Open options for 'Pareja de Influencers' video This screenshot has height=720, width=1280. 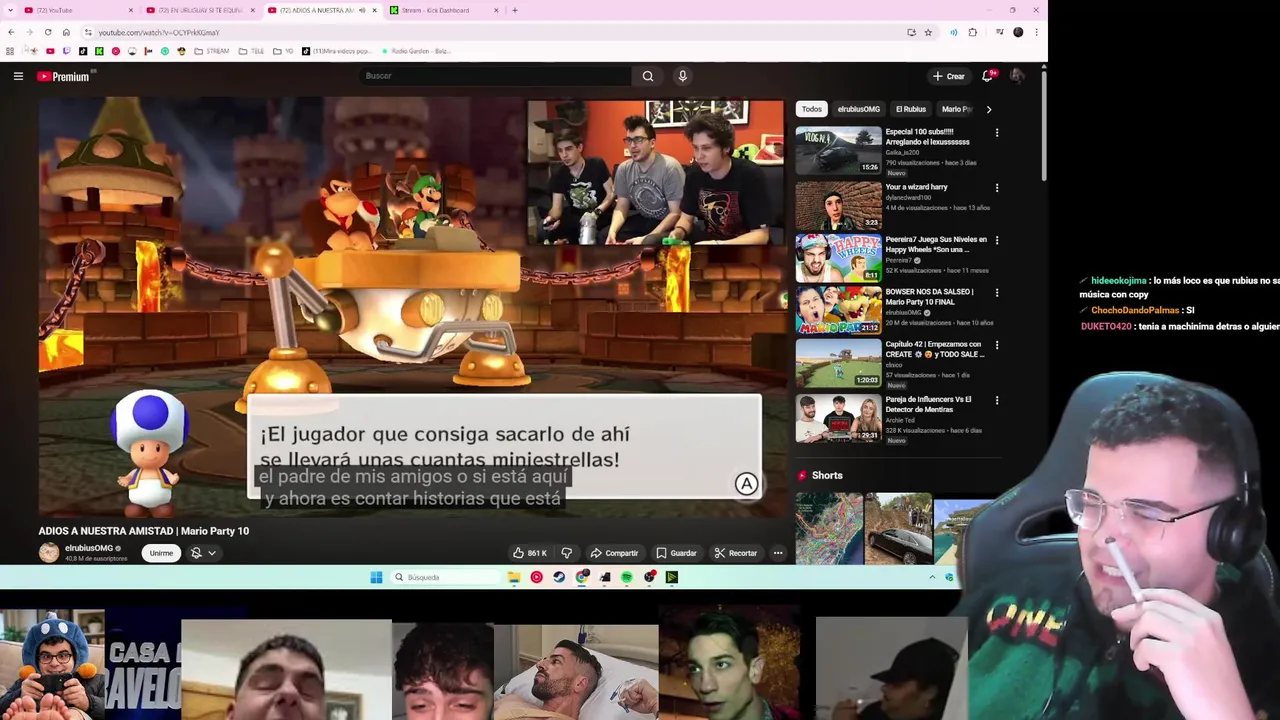[x=997, y=401]
